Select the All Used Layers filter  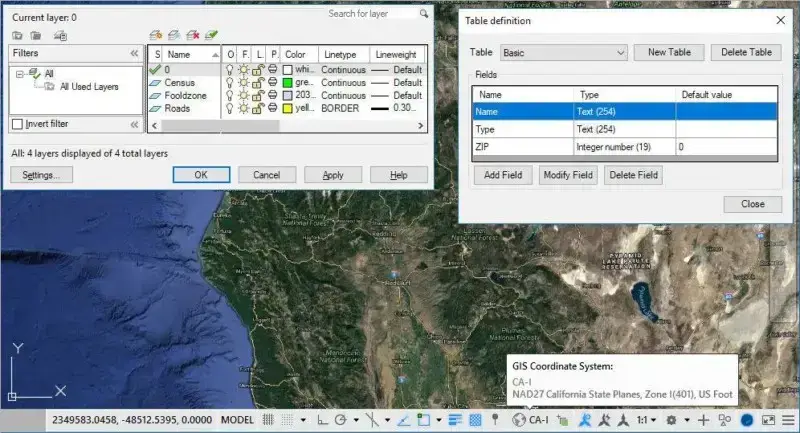(x=88, y=87)
